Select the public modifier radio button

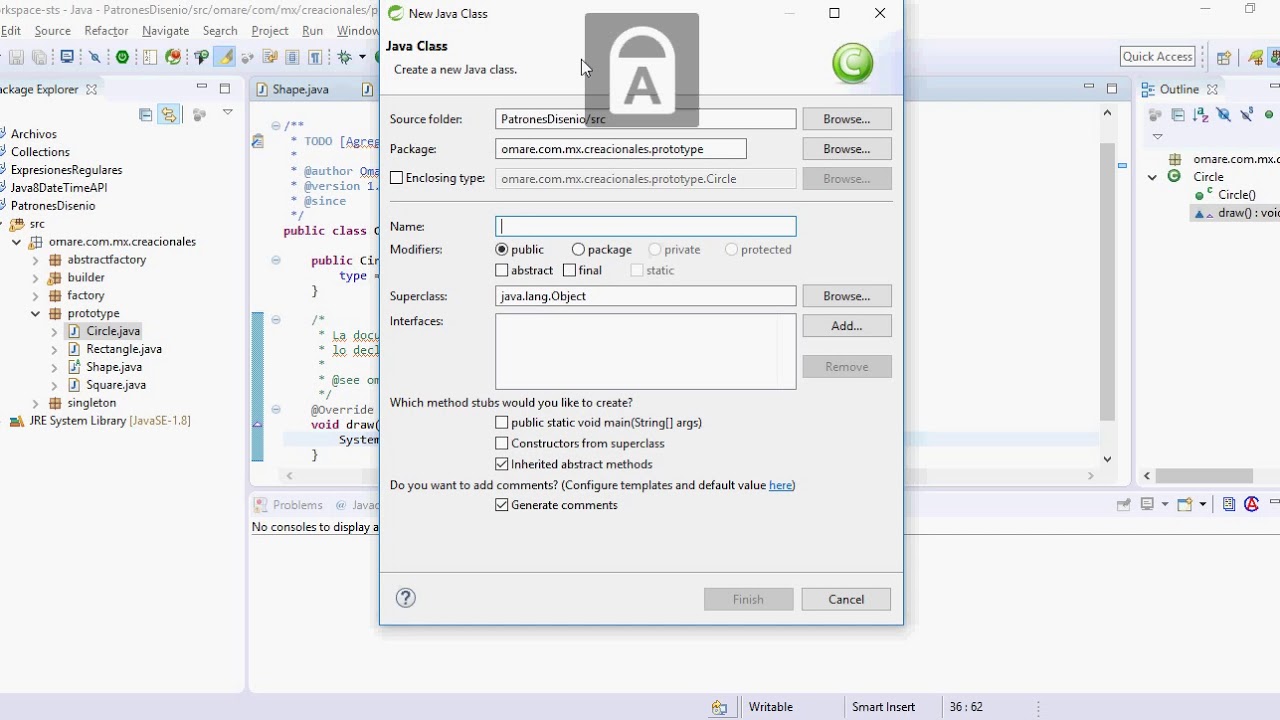point(502,249)
